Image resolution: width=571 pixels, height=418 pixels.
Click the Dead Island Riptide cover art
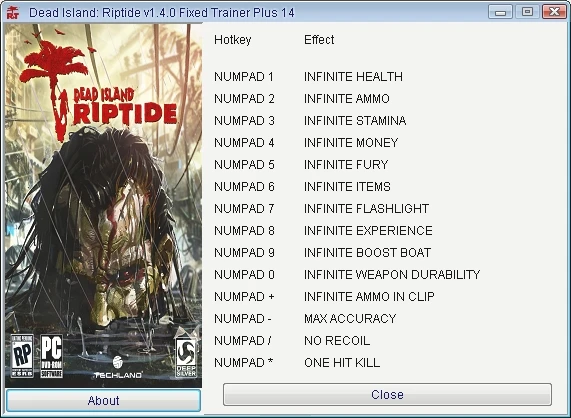tap(103, 205)
